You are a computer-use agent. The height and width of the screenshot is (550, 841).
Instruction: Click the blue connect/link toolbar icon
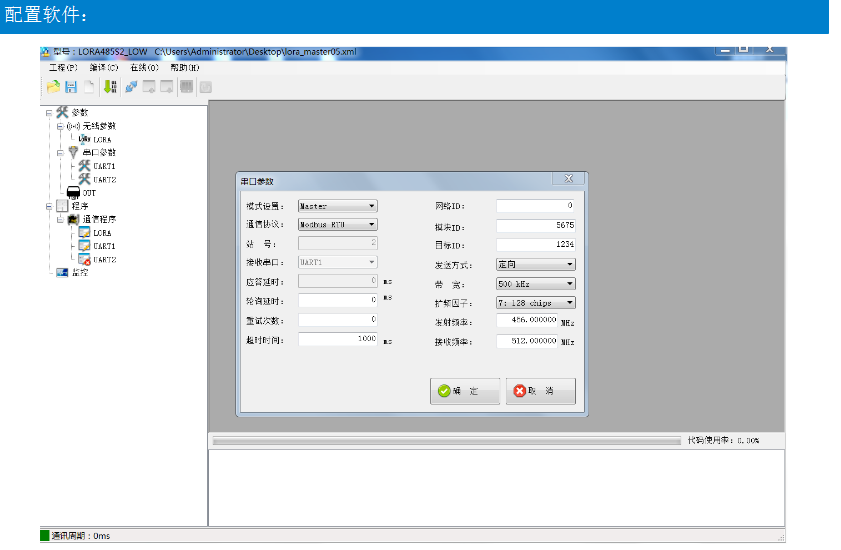tap(131, 86)
